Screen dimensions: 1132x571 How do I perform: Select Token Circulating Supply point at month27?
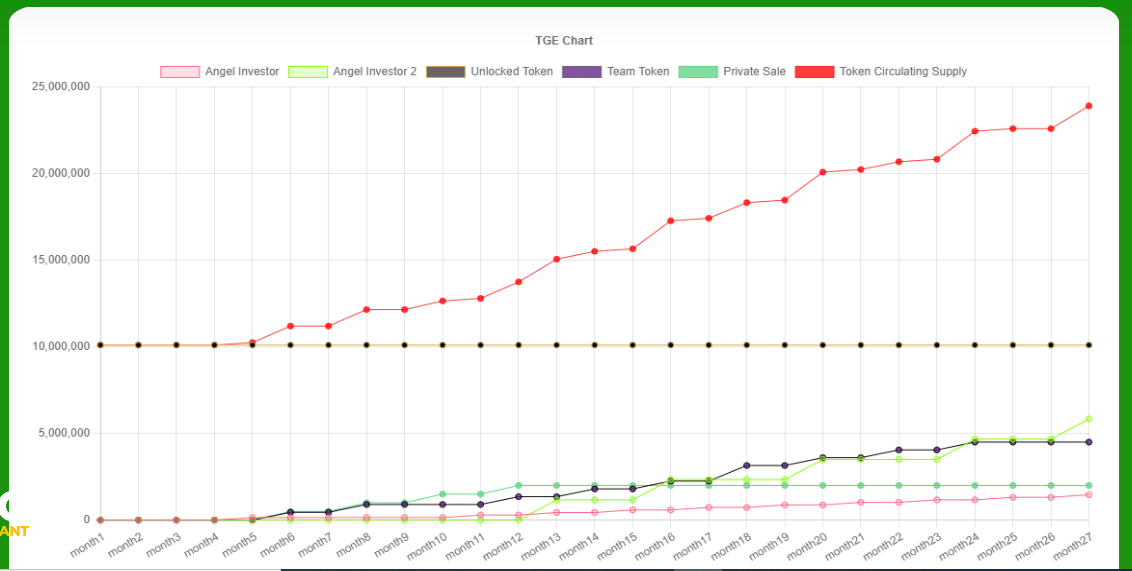coord(1089,106)
